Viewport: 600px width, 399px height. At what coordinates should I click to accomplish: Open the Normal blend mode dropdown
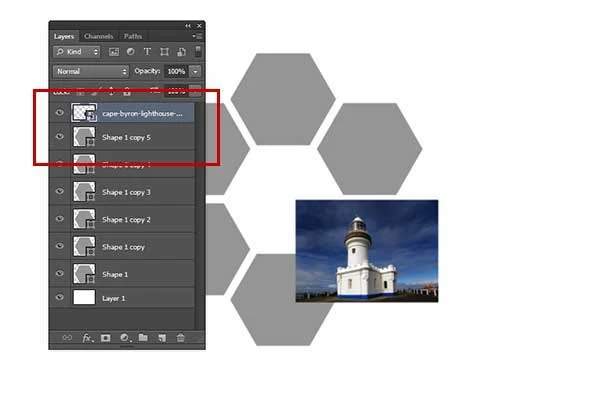point(91,71)
